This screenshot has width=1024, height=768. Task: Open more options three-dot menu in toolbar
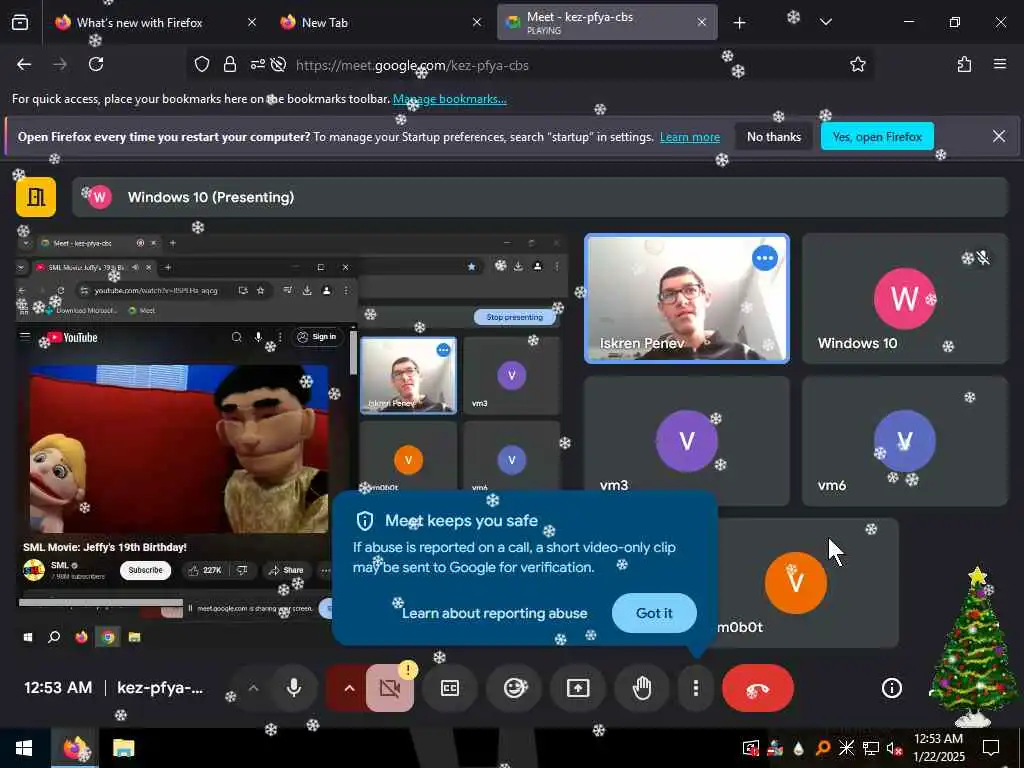click(x=696, y=688)
